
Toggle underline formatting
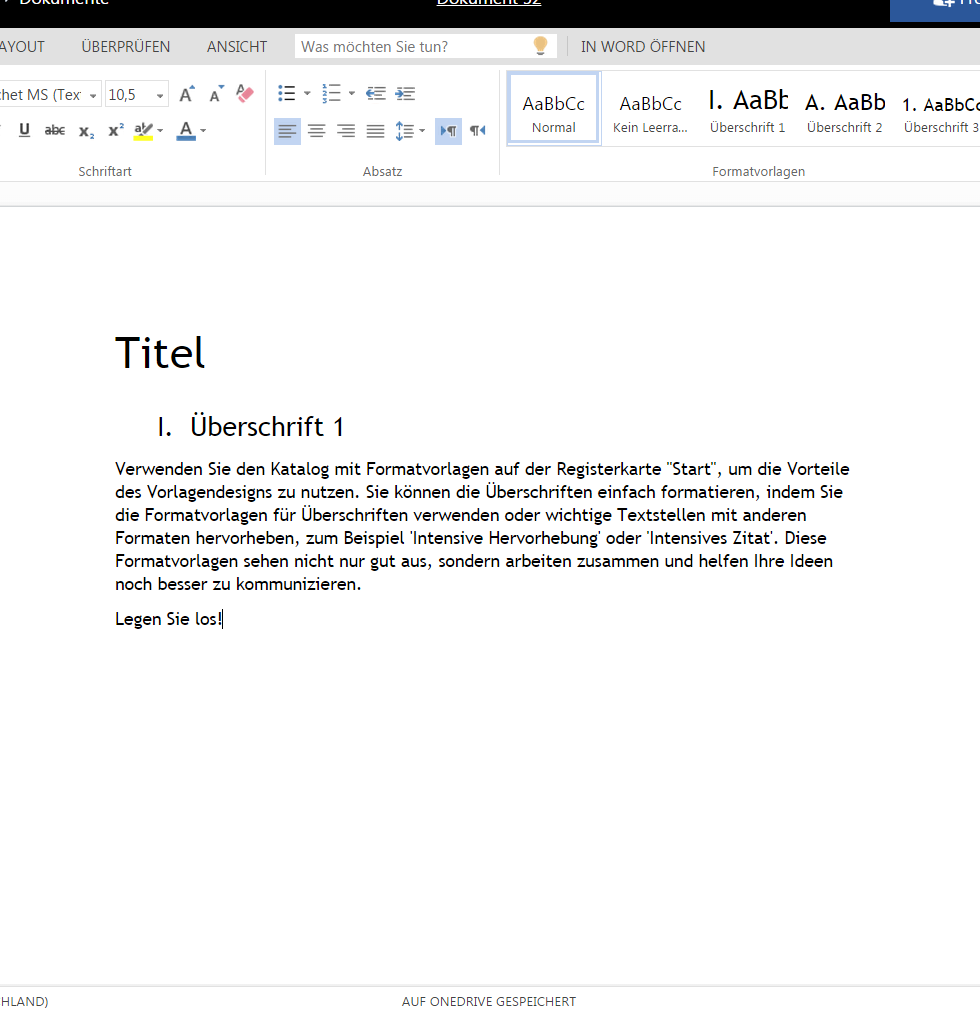click(x=25, y=131)
